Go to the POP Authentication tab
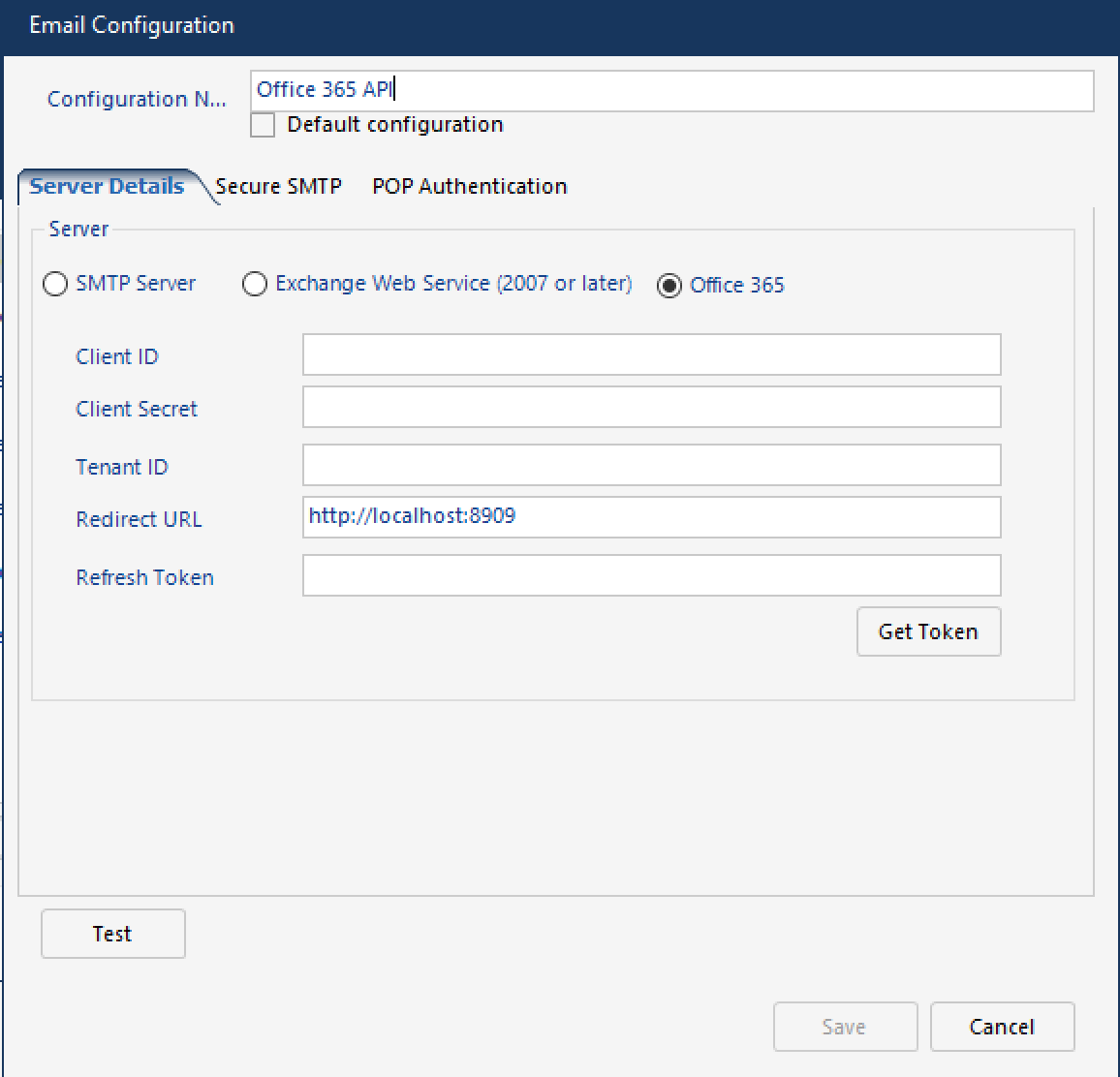This screenshot has height=1077, width=1120. 469,186
